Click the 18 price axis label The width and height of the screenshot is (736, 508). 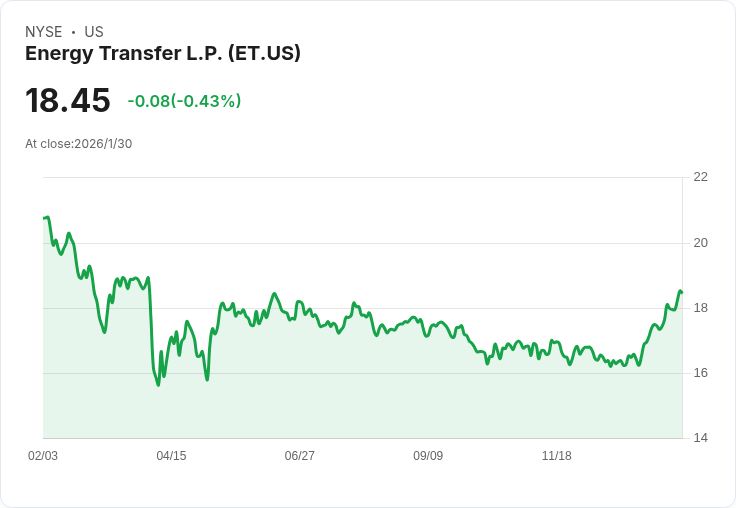point(700,308)
